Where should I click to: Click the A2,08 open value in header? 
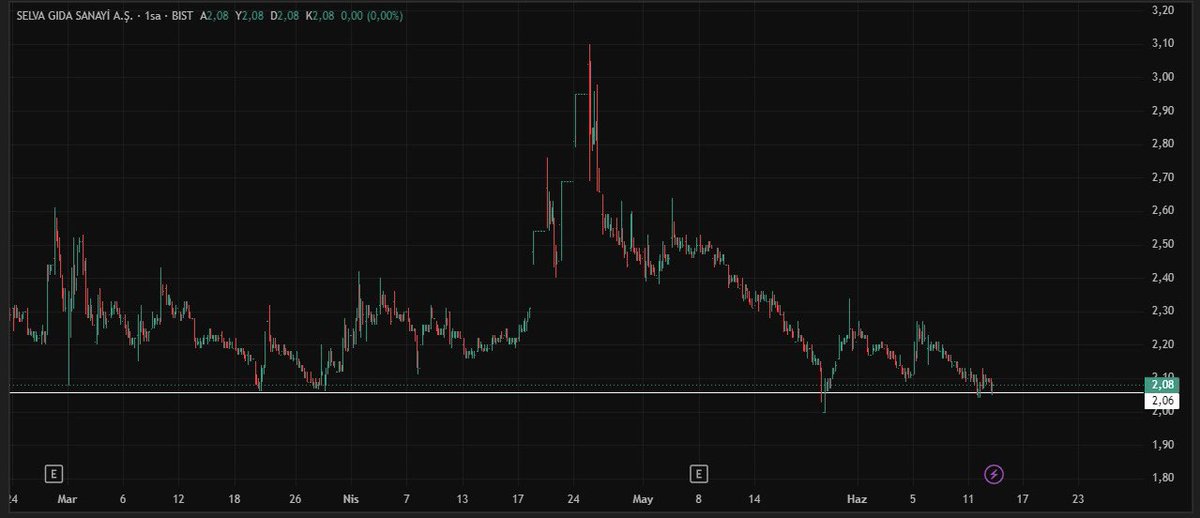pyautogui.click(x=215, y=17)
